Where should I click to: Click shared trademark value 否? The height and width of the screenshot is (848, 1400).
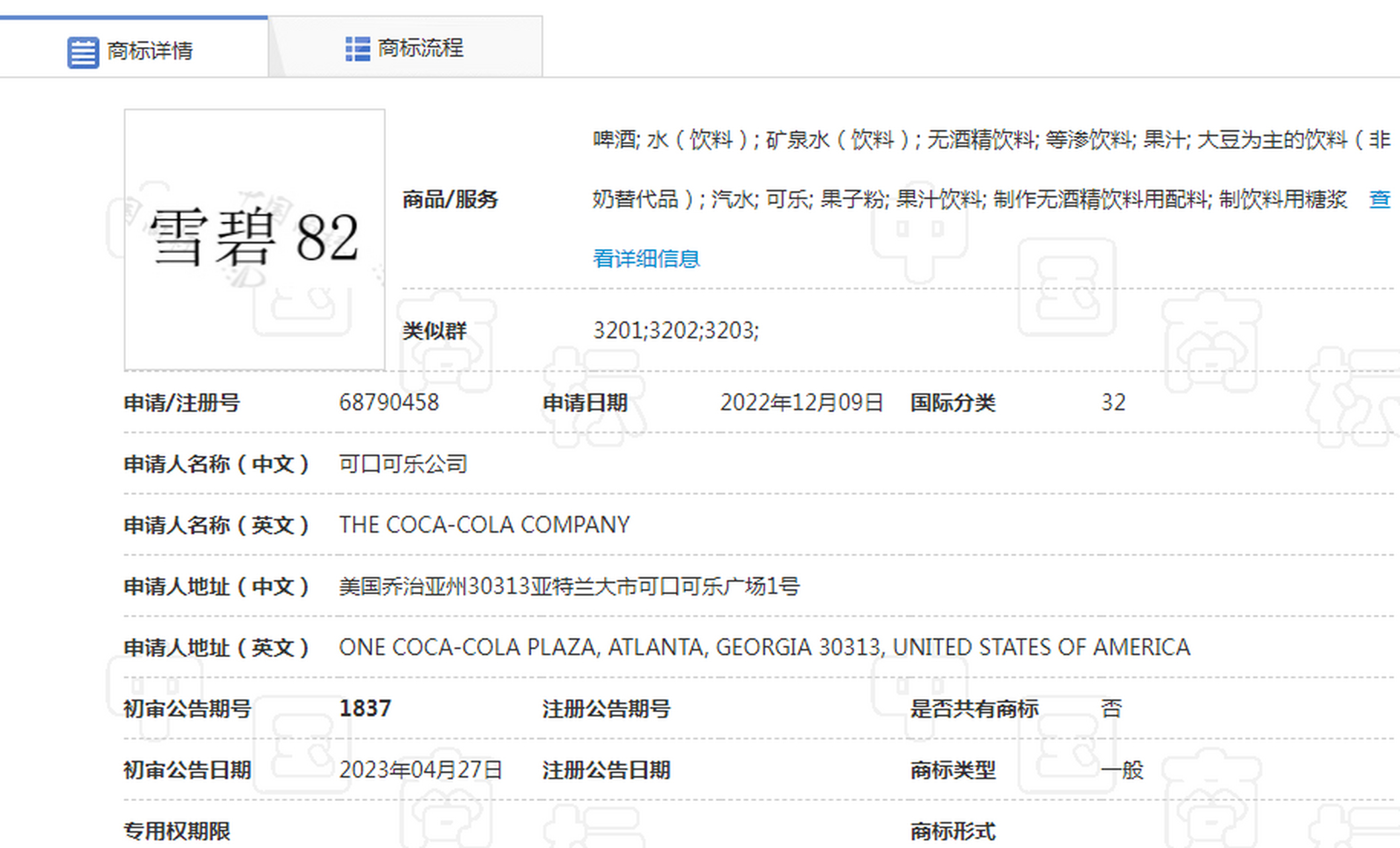click(1111, 708)
